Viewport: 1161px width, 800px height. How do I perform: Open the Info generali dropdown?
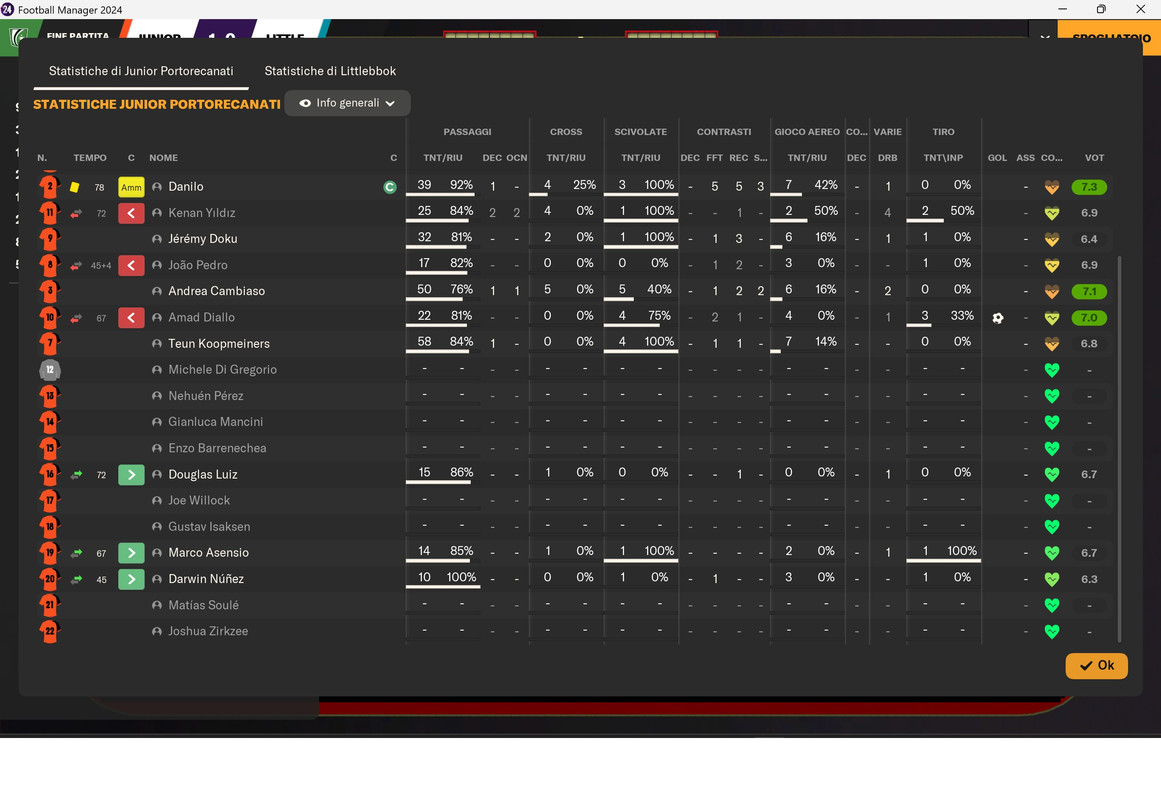347,103
